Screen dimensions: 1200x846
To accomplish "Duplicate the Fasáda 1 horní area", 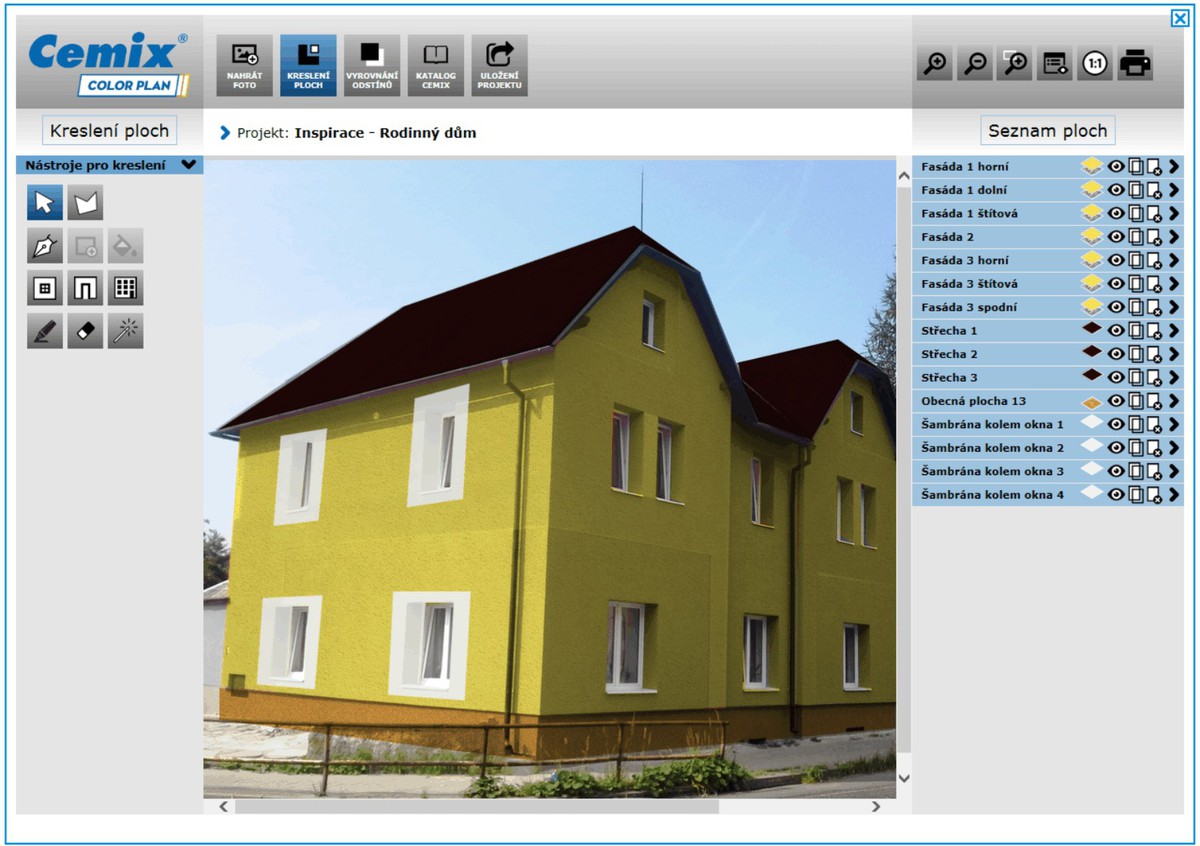I will pos(1135,166).
